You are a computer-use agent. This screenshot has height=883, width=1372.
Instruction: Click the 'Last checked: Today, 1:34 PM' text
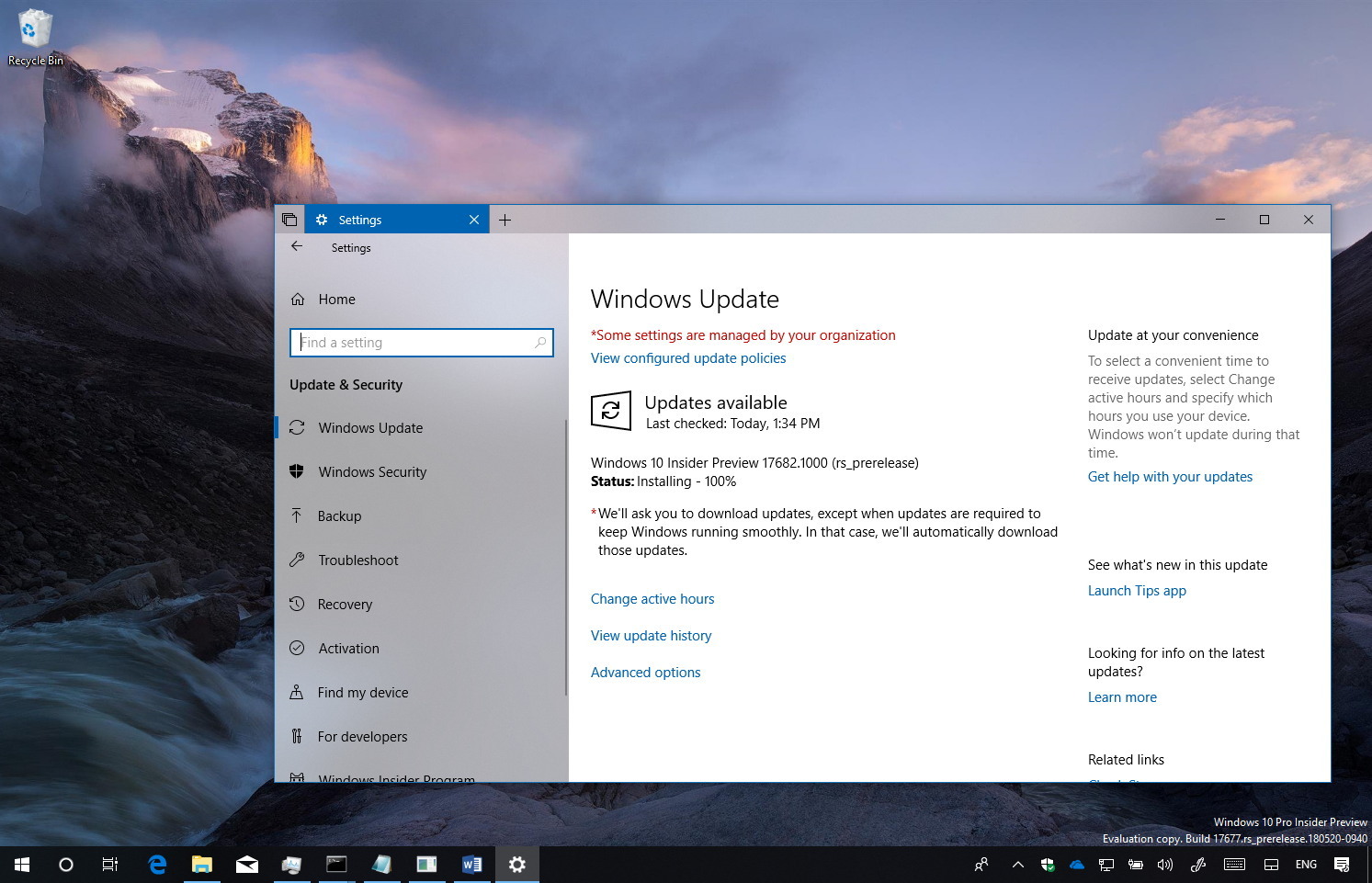tap(732, 424)
